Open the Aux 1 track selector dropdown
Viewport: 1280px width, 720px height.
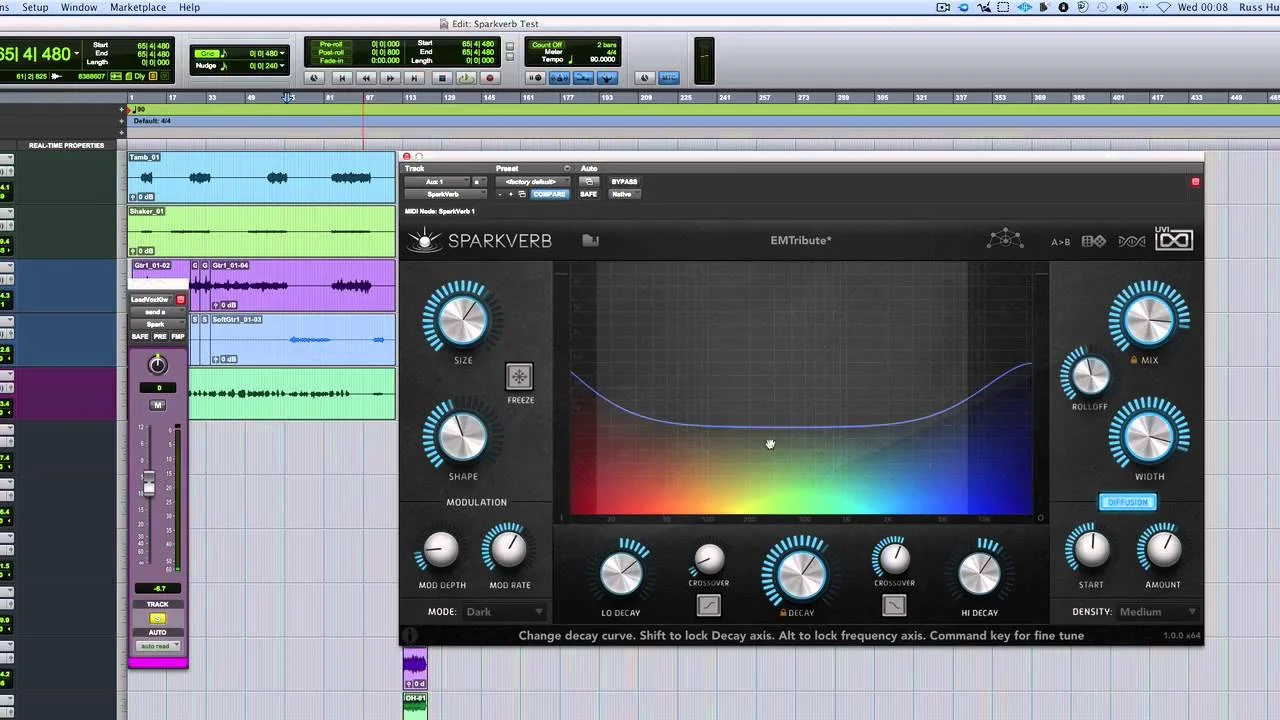tap(437, 182)
